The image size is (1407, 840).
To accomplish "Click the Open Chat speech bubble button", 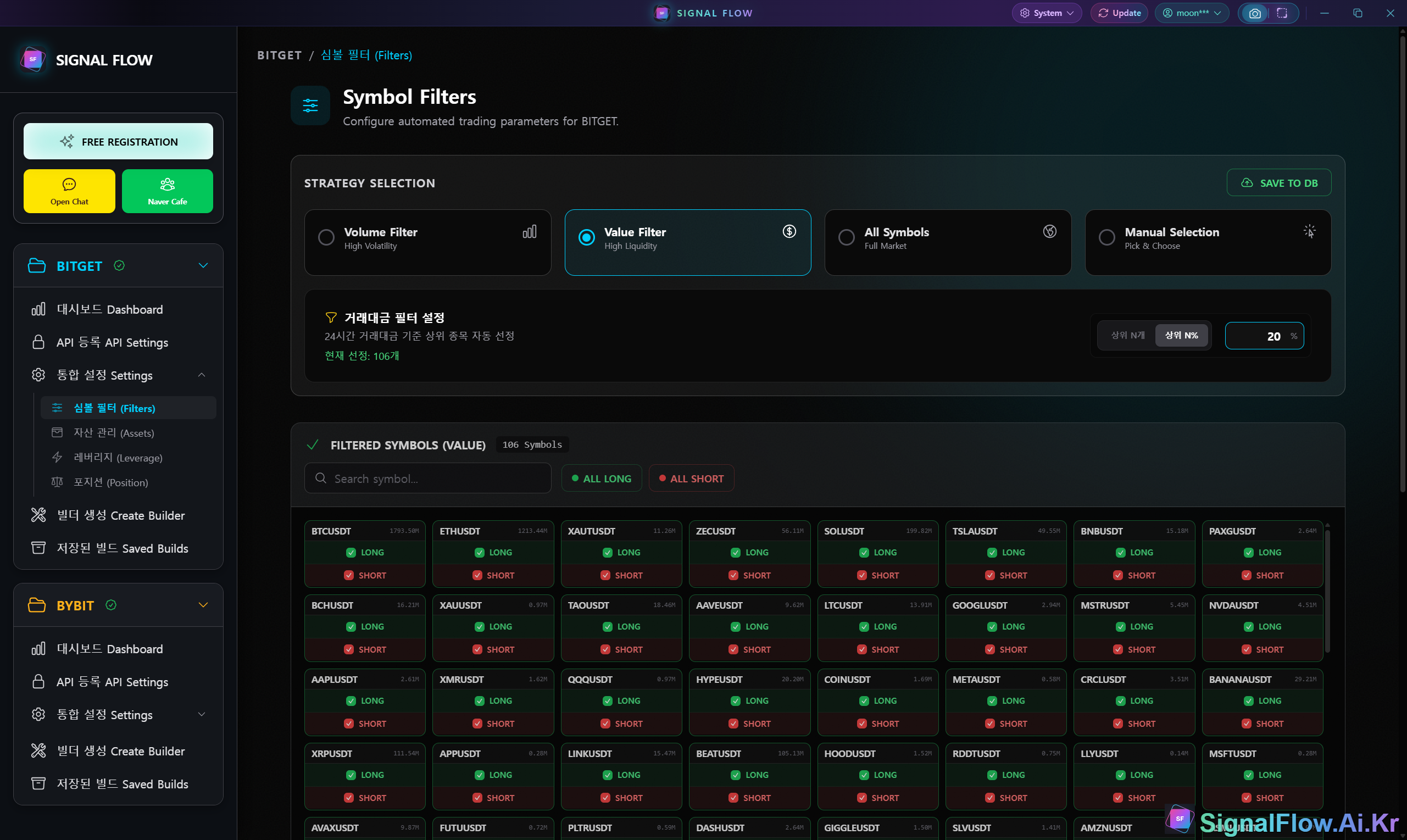I will tap(69, 191).
